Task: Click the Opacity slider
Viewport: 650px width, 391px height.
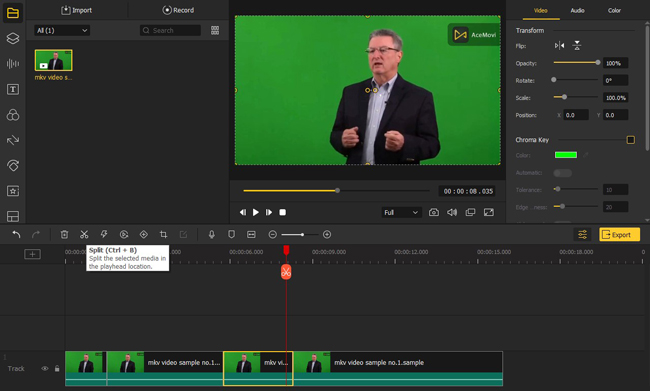Action: pos(577,63)
